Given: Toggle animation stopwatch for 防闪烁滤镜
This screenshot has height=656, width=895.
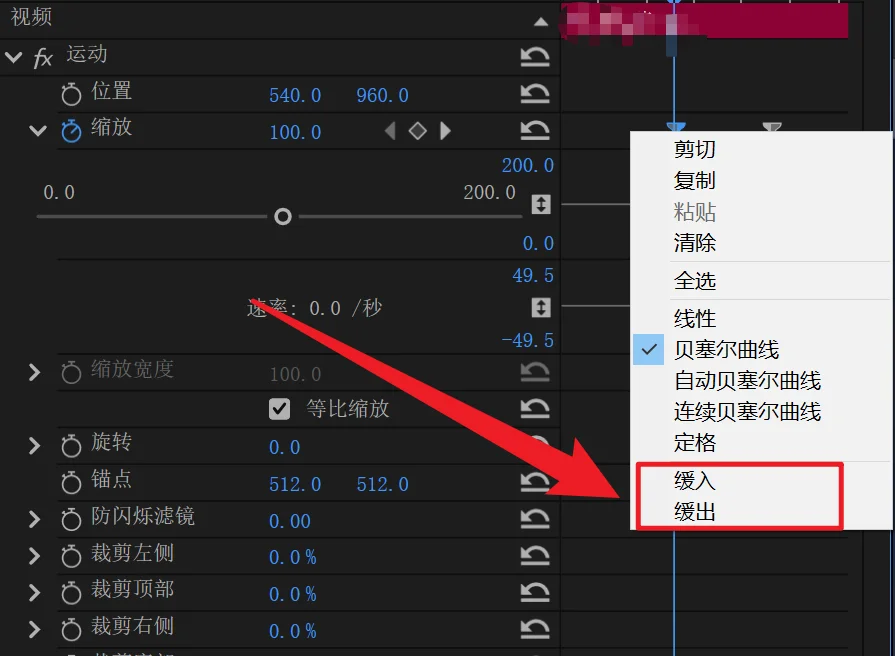Looking at the screenshot, I should point(71,520).
